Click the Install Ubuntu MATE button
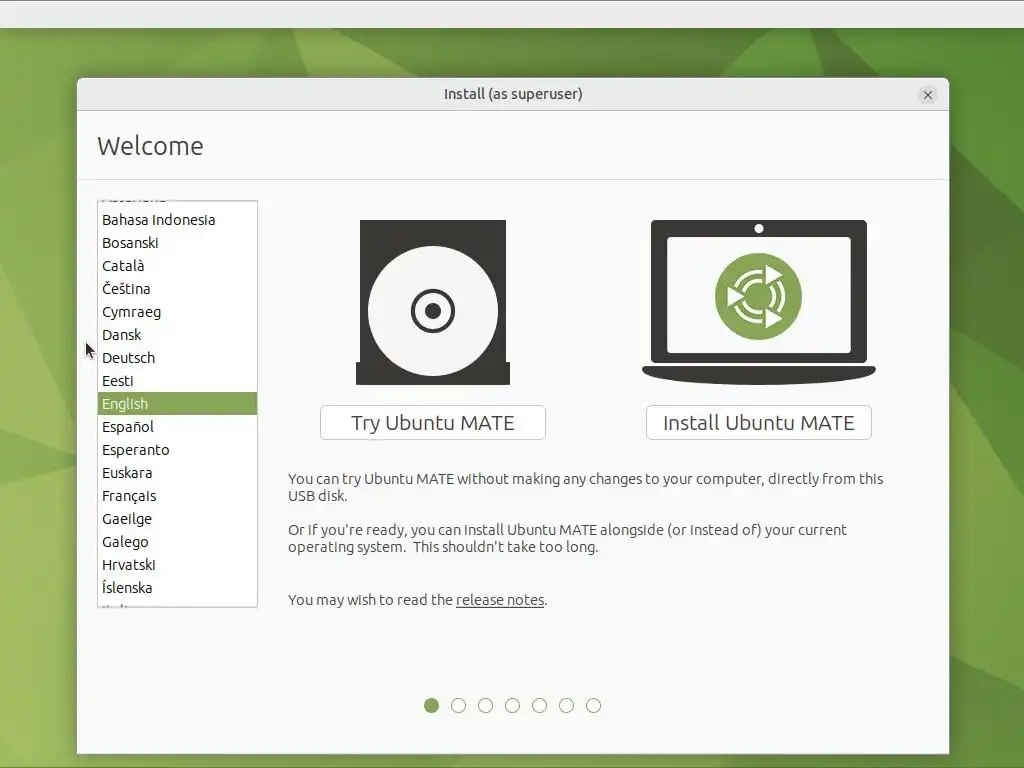1024x768 pixels. pyautogui.click(x=758, y=423)
